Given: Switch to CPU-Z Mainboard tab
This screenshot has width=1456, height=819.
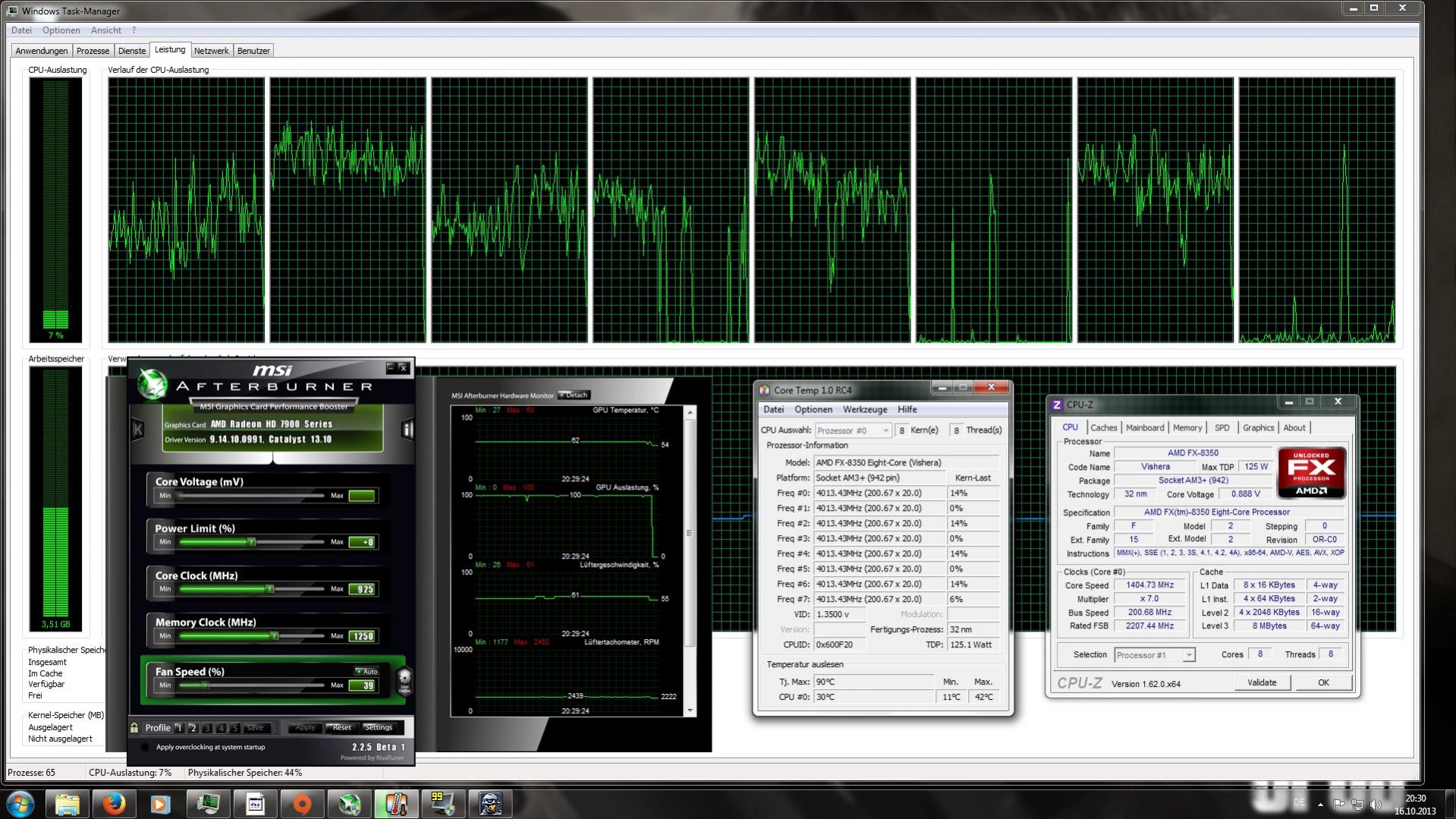Looking at the screenshot, I should pyautogui.click(x=1144, y=428).
